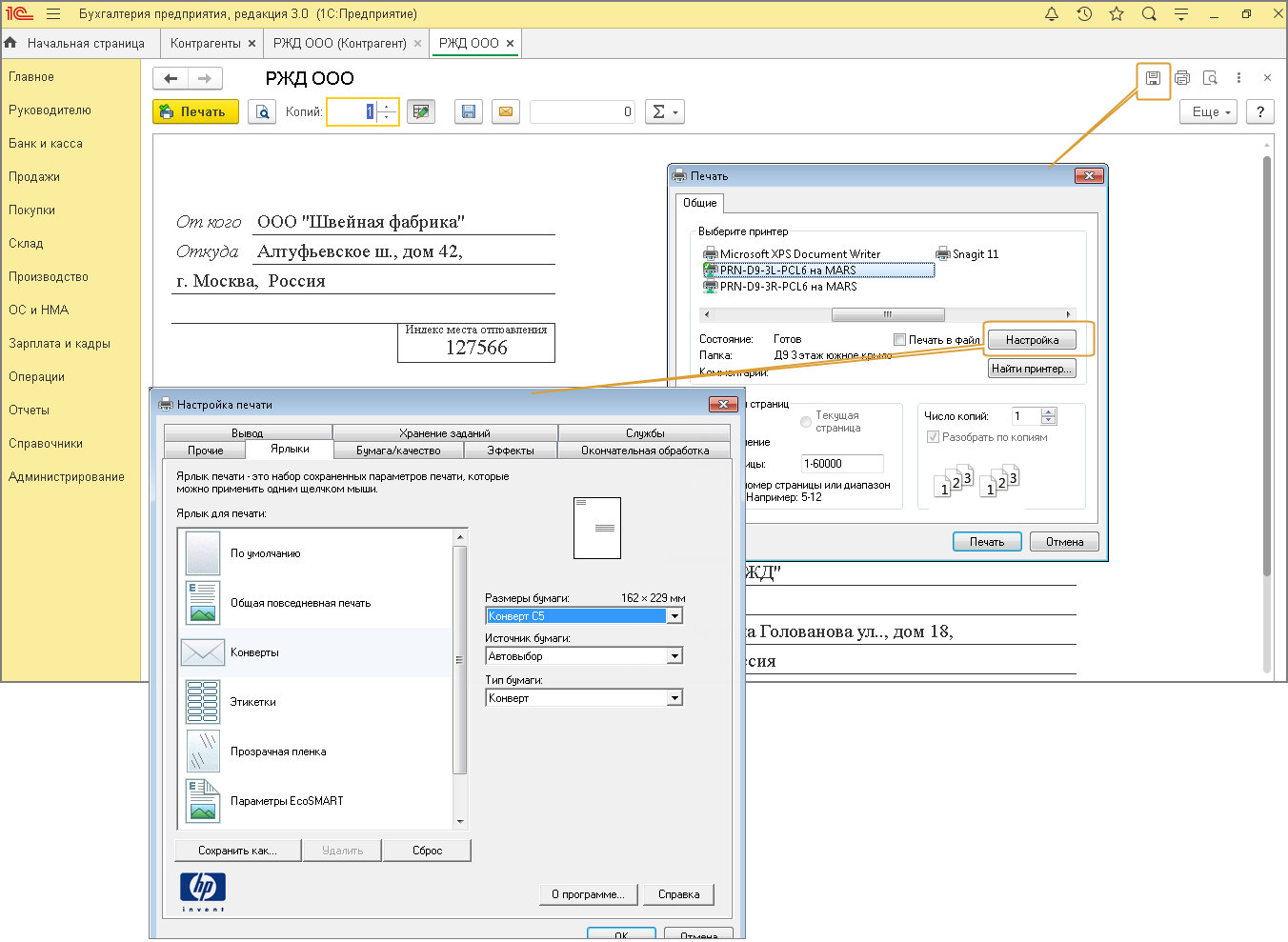1288x942 pixels.
Task: Click the blue save floppy icon in toolbar
Action: (x=468, y=111)
